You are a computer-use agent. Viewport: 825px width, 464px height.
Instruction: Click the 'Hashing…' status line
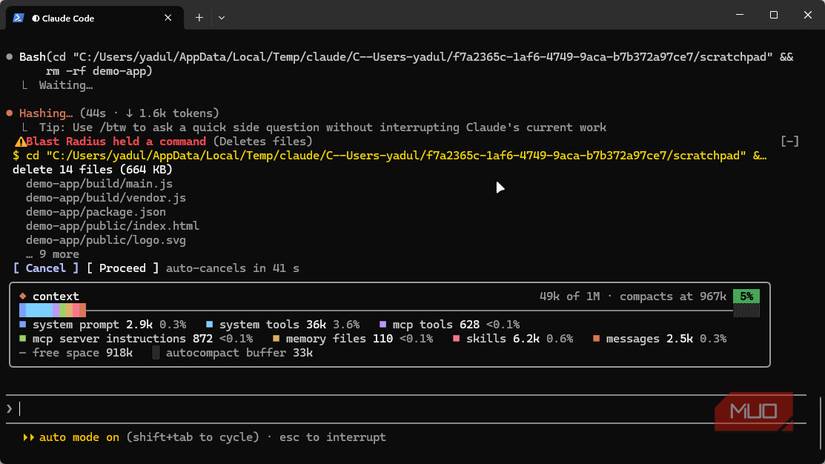(x=119, y=113)
